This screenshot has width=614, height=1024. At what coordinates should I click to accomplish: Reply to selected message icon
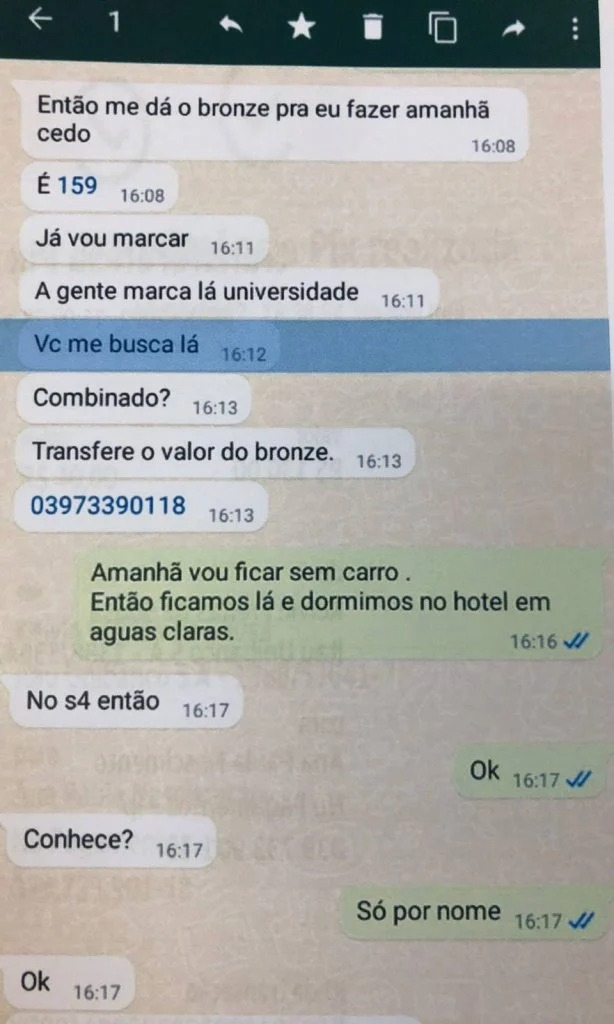coord(231,24)
